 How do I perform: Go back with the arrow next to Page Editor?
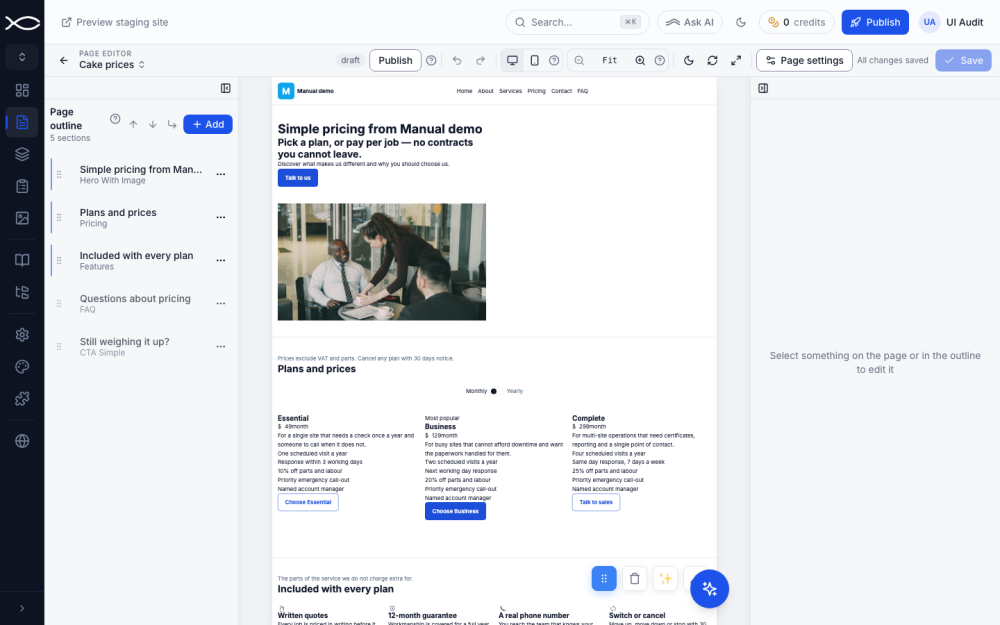tap(63, 60)
